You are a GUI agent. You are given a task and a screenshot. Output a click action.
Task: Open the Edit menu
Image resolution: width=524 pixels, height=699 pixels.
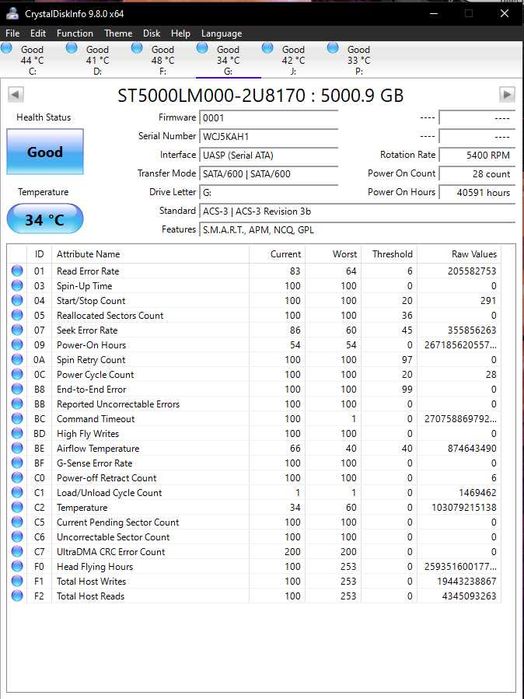[38, 33]
